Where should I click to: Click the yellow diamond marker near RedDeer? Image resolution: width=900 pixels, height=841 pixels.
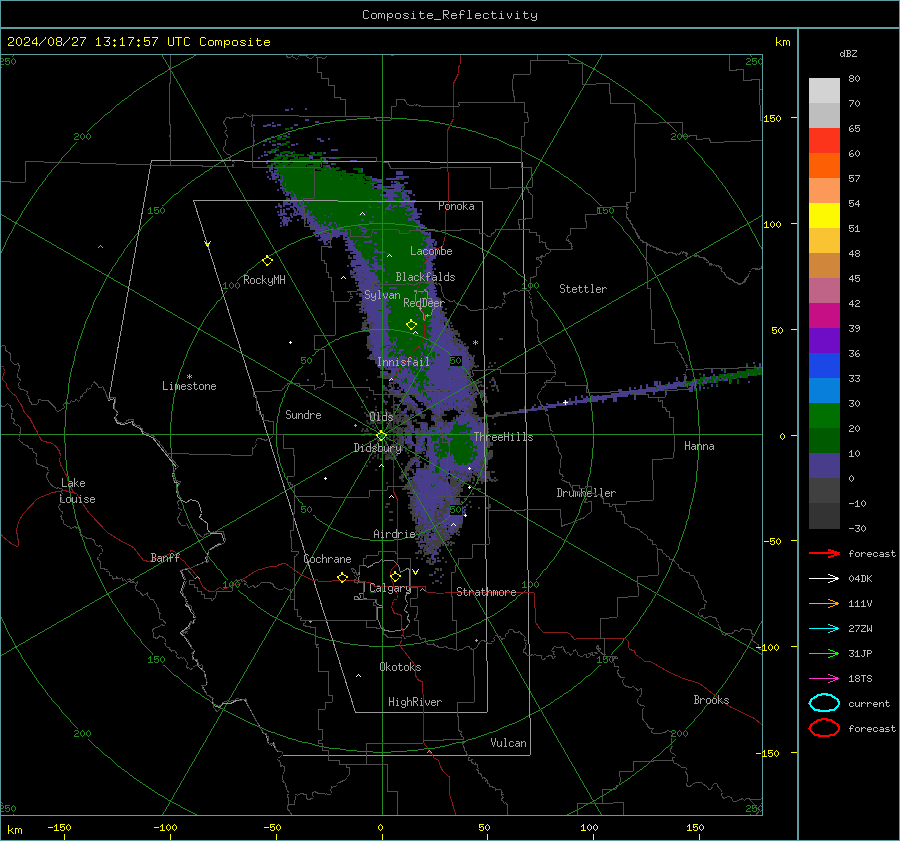(x=411, y=325)
